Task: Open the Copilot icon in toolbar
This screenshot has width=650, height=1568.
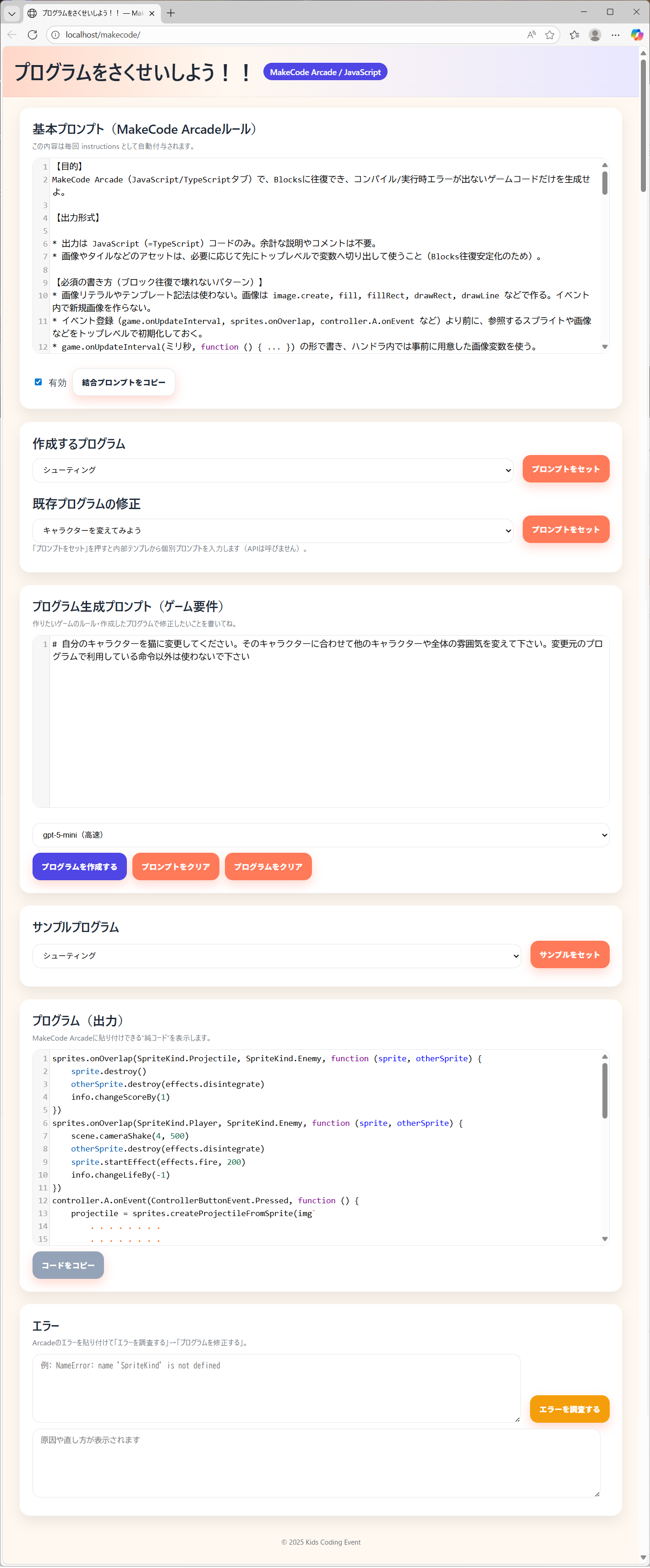Action: click(x=636, y=35)
